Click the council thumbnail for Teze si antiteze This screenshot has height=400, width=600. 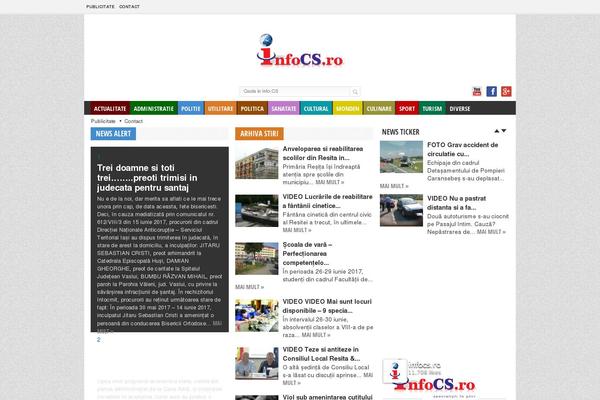[x=257, y=364]
